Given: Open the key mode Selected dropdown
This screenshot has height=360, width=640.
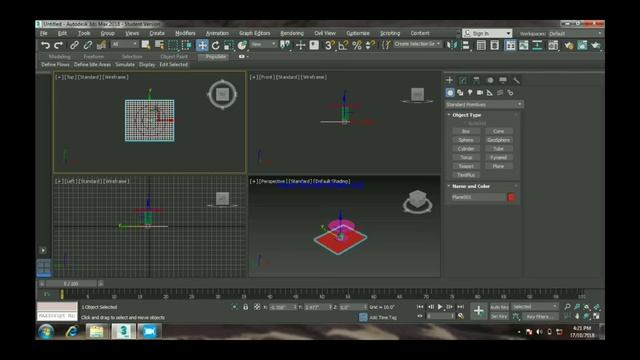Looking at the screenshot, I should [x=535, y=307].
